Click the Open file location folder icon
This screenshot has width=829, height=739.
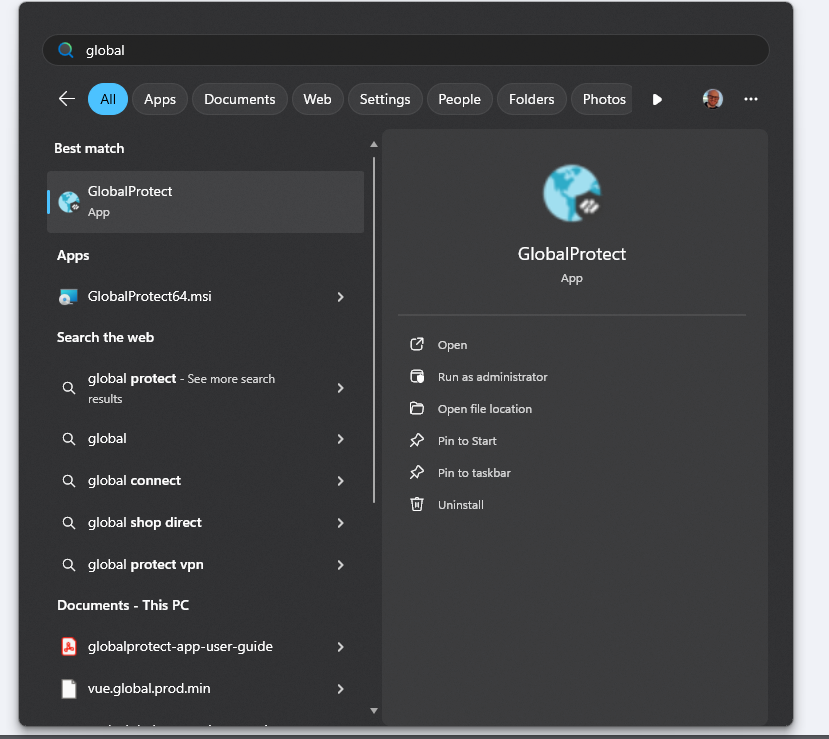(x=417, y=409)
